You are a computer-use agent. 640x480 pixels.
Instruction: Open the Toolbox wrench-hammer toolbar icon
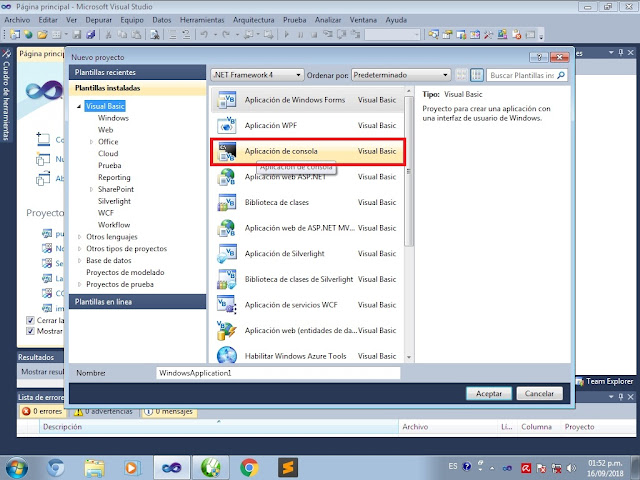pyautogui.click(x=488, y=35)
